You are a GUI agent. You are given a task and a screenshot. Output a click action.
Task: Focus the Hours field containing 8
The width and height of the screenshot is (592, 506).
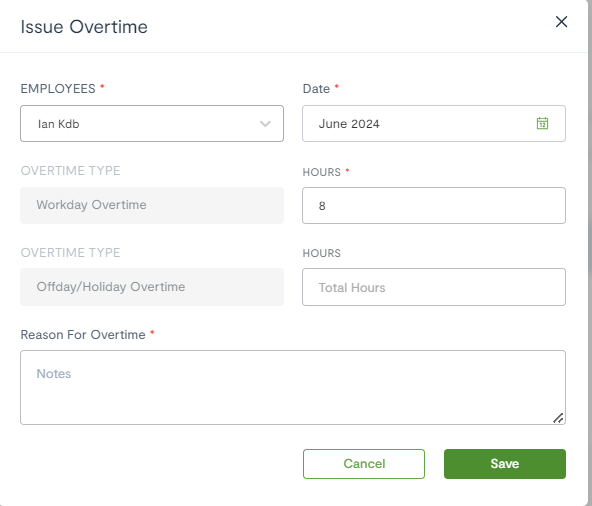click(434, 205)
